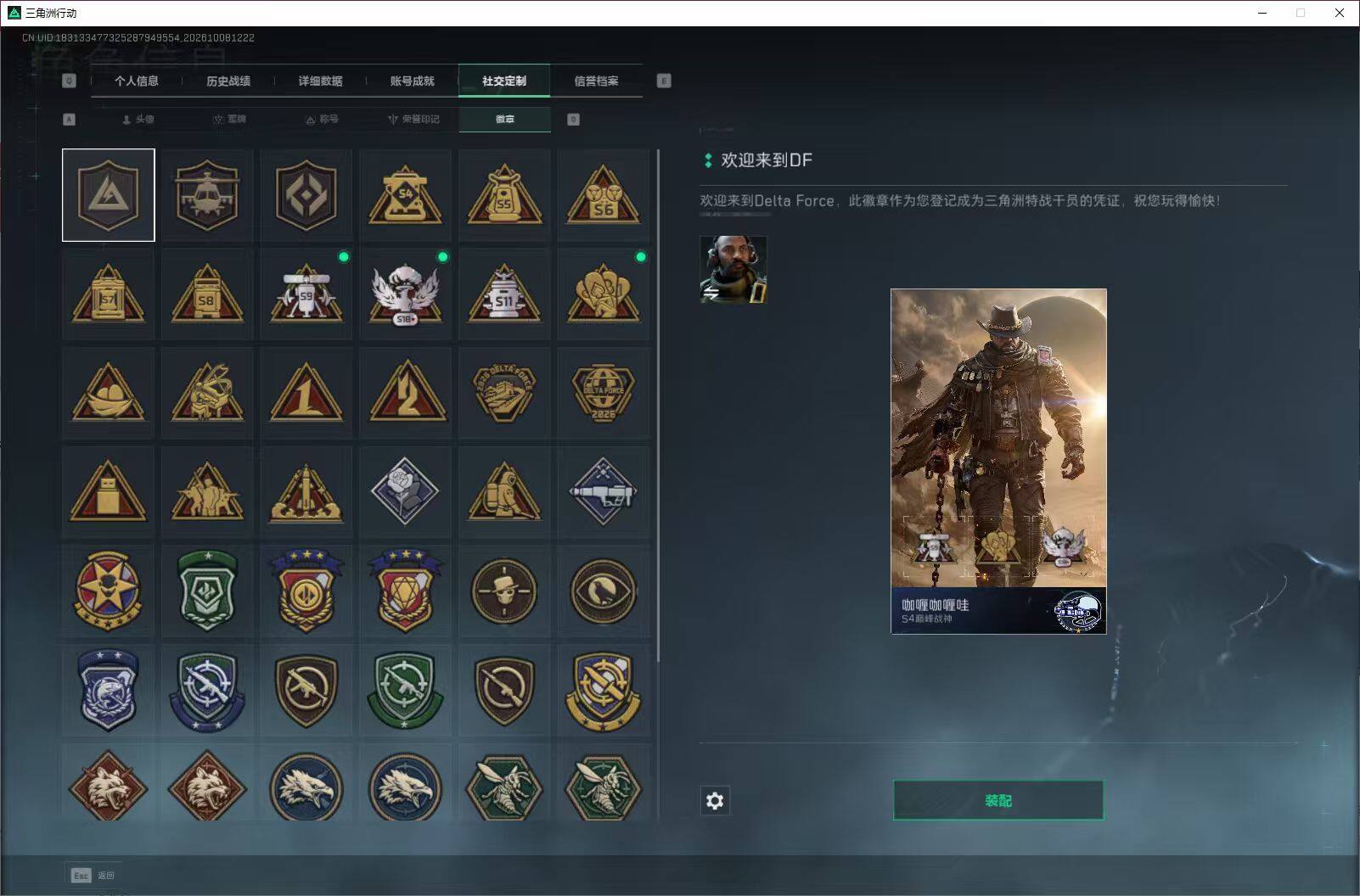Select the skull crosshair round badge
The image size is (1360, 896).
coord(504,591)
